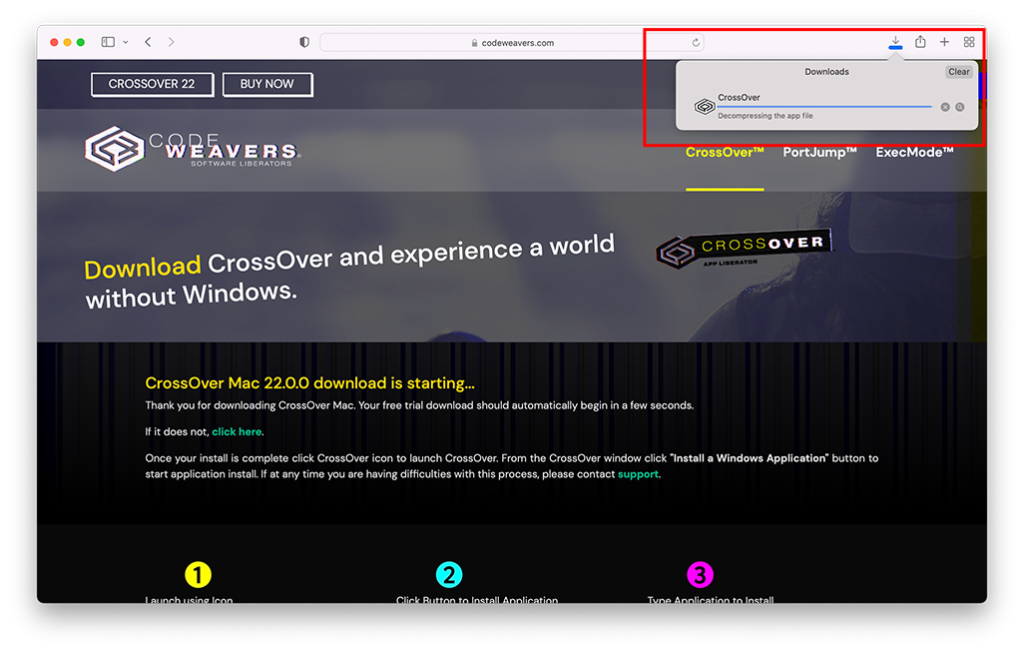Open the Safari downloads list icon
1024x652 pixels.
coord(895,42)
